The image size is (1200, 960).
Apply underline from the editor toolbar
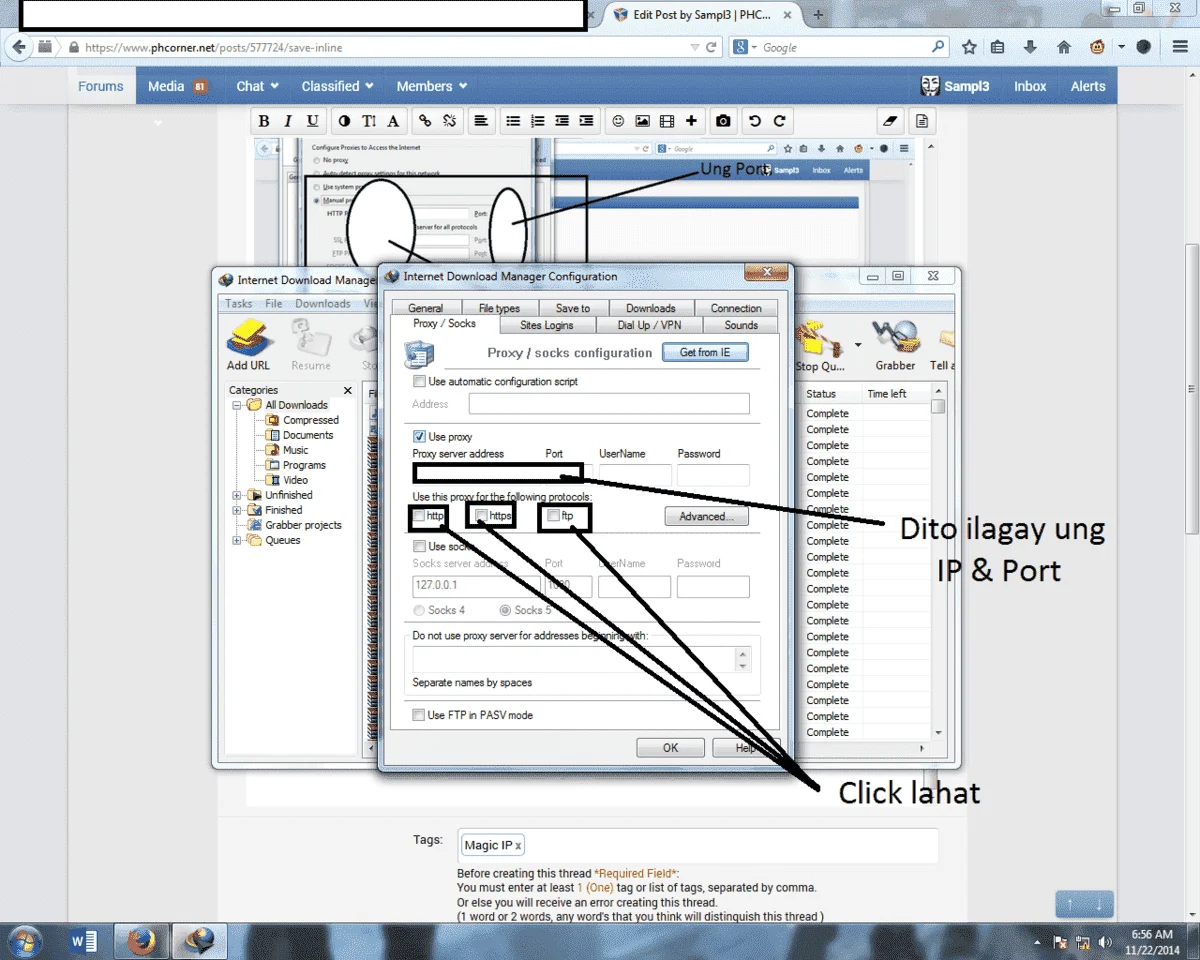313,121
